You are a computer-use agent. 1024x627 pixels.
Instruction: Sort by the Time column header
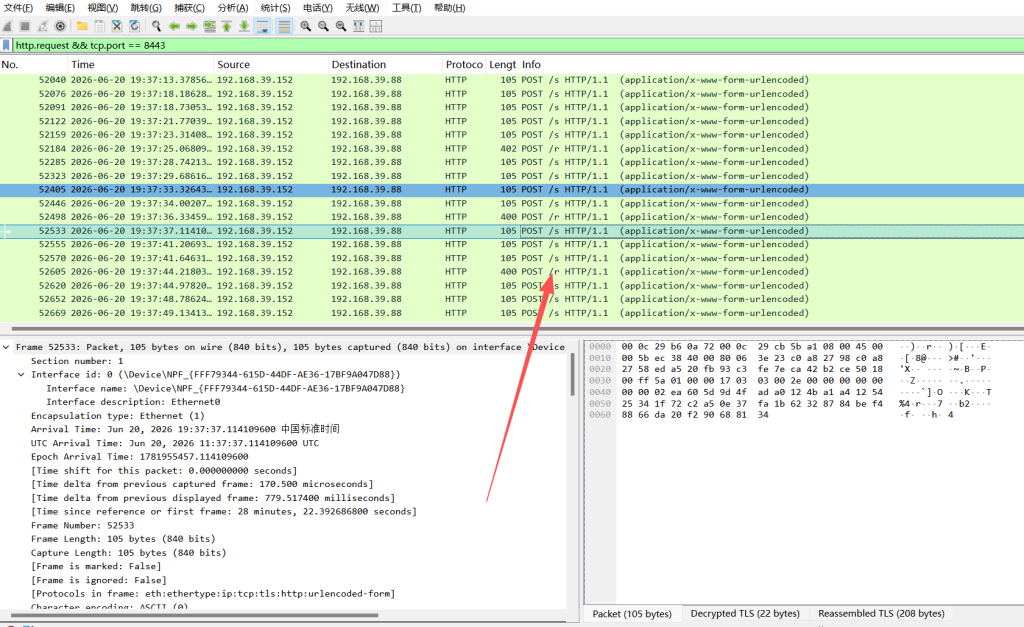pos(141,65)
